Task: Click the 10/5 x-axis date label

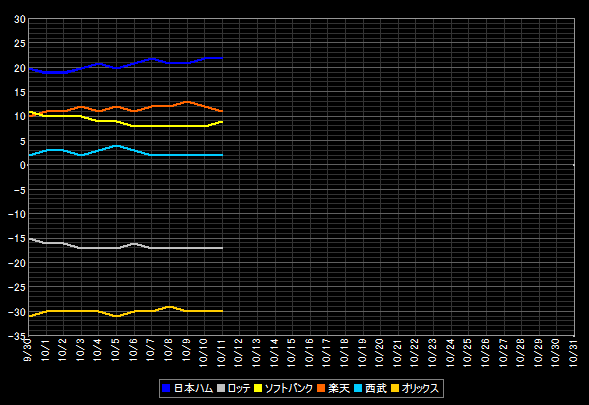Action: pyautogui.click(x=116, y=349)
